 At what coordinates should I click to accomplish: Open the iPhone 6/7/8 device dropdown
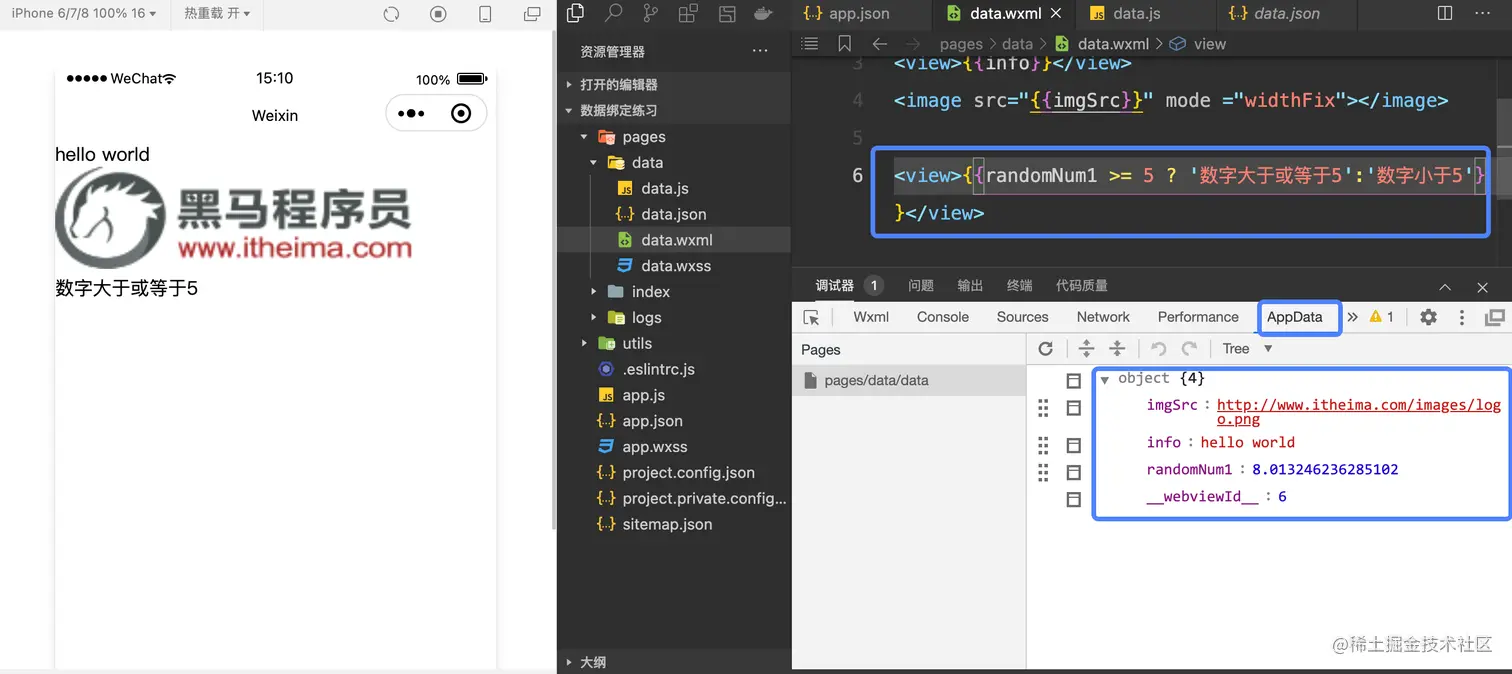tap(84, 13)
